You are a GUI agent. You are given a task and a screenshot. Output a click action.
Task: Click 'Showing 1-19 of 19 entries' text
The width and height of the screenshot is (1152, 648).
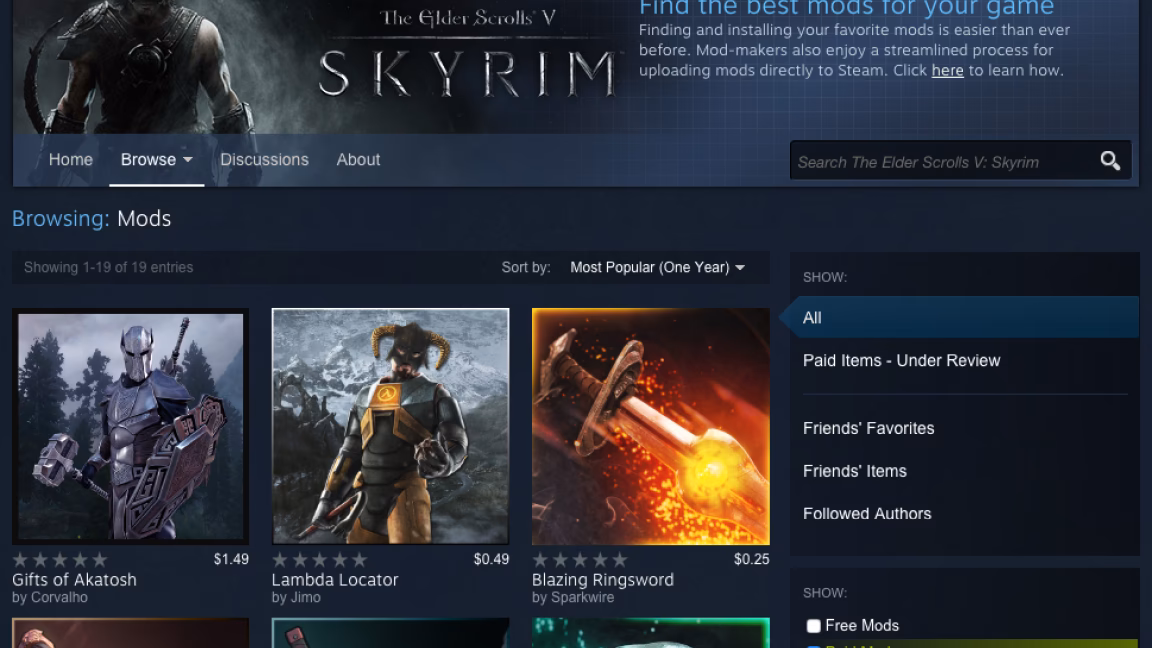[109, 267]
